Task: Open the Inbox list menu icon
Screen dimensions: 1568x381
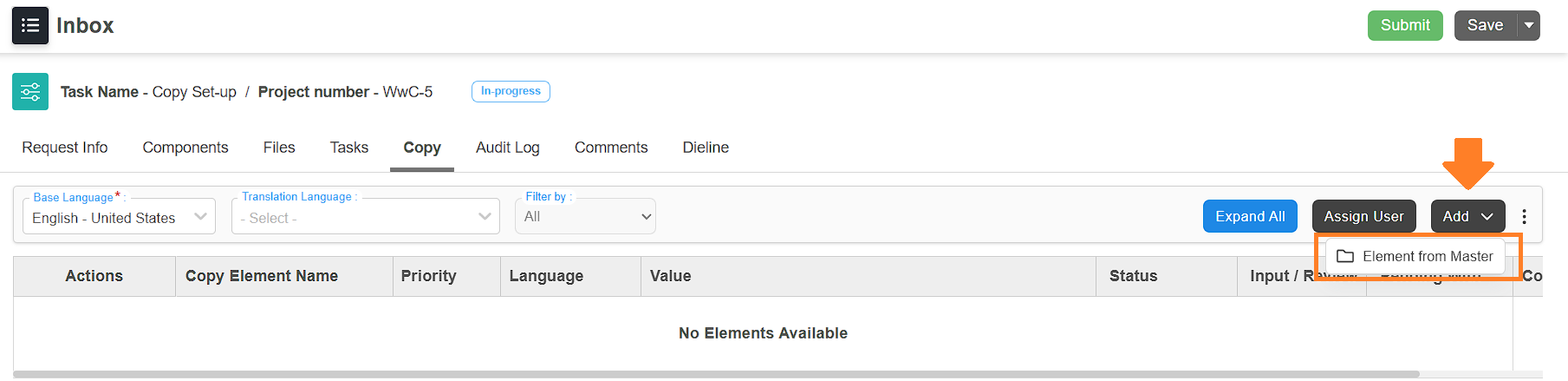Action: coord(30,25)
